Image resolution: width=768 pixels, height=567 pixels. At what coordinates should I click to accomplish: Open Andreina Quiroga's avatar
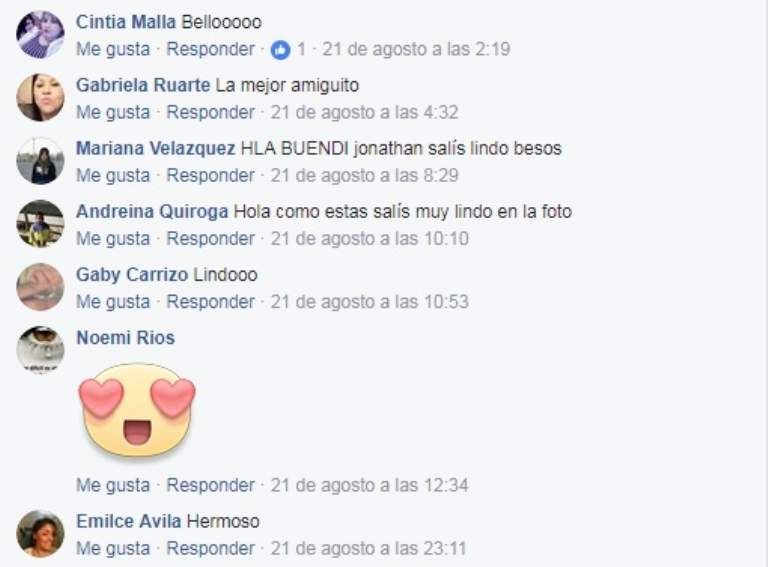40,224
